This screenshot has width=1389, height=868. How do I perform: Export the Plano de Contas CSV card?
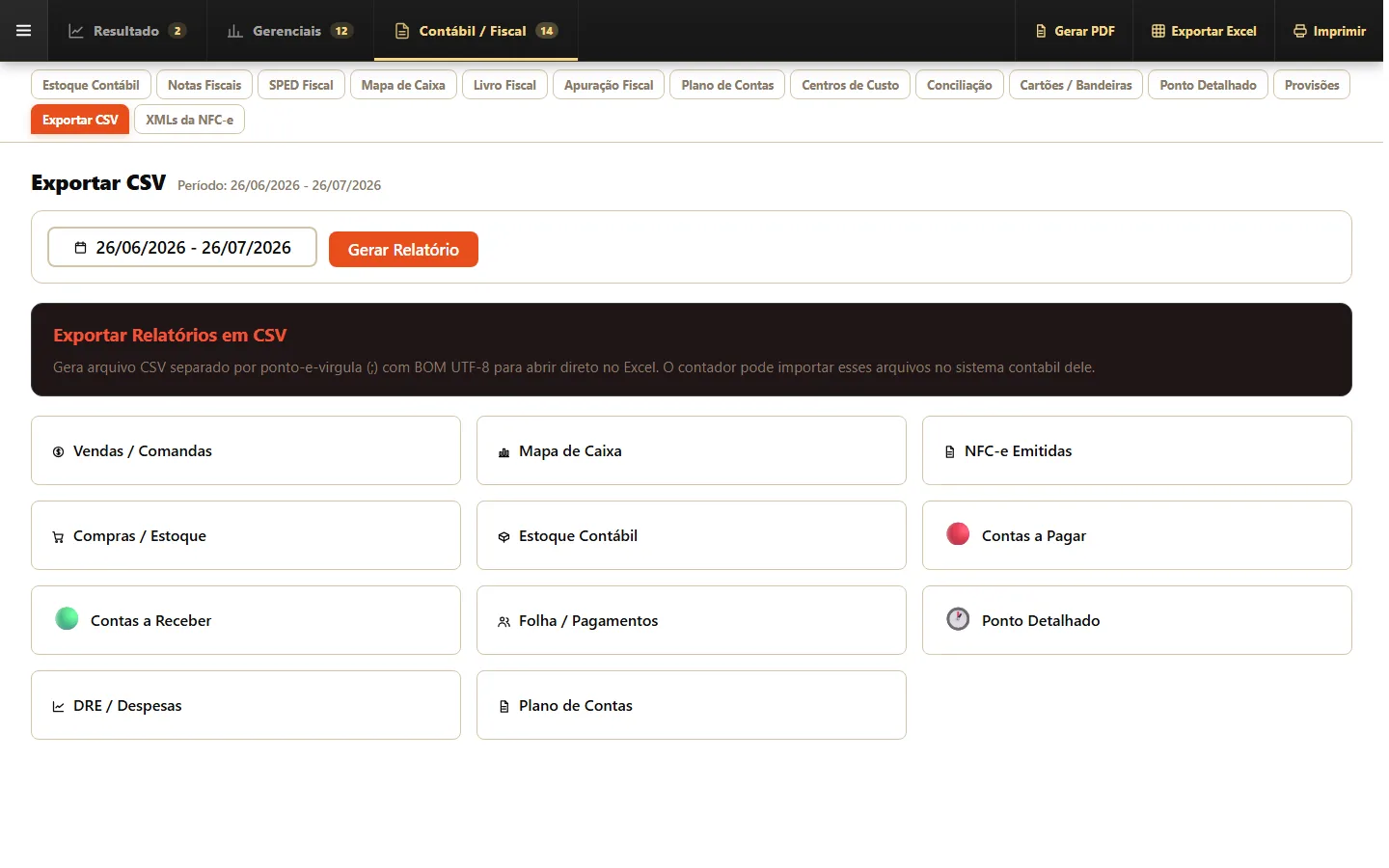(692, 705)
